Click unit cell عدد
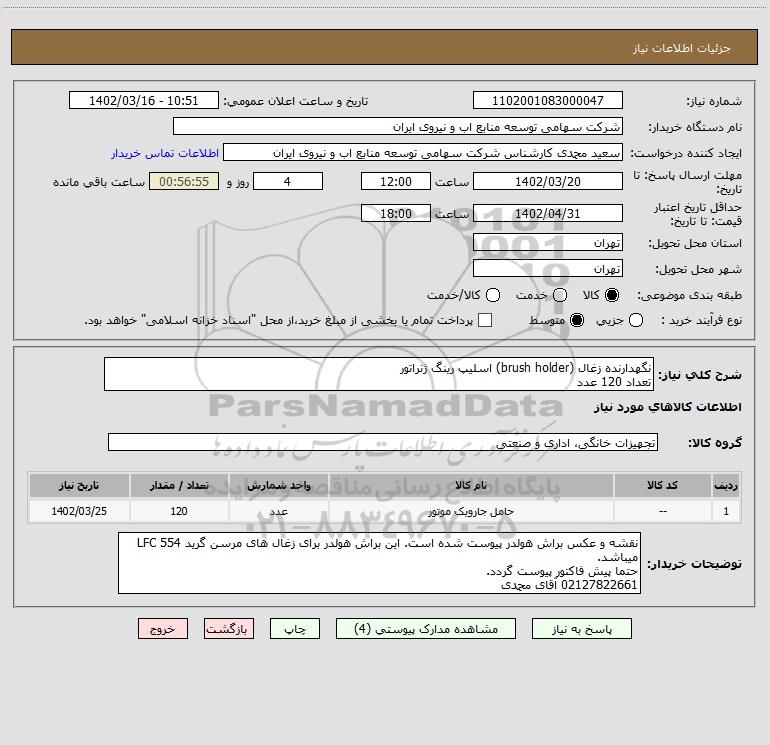 coord(278,511)
